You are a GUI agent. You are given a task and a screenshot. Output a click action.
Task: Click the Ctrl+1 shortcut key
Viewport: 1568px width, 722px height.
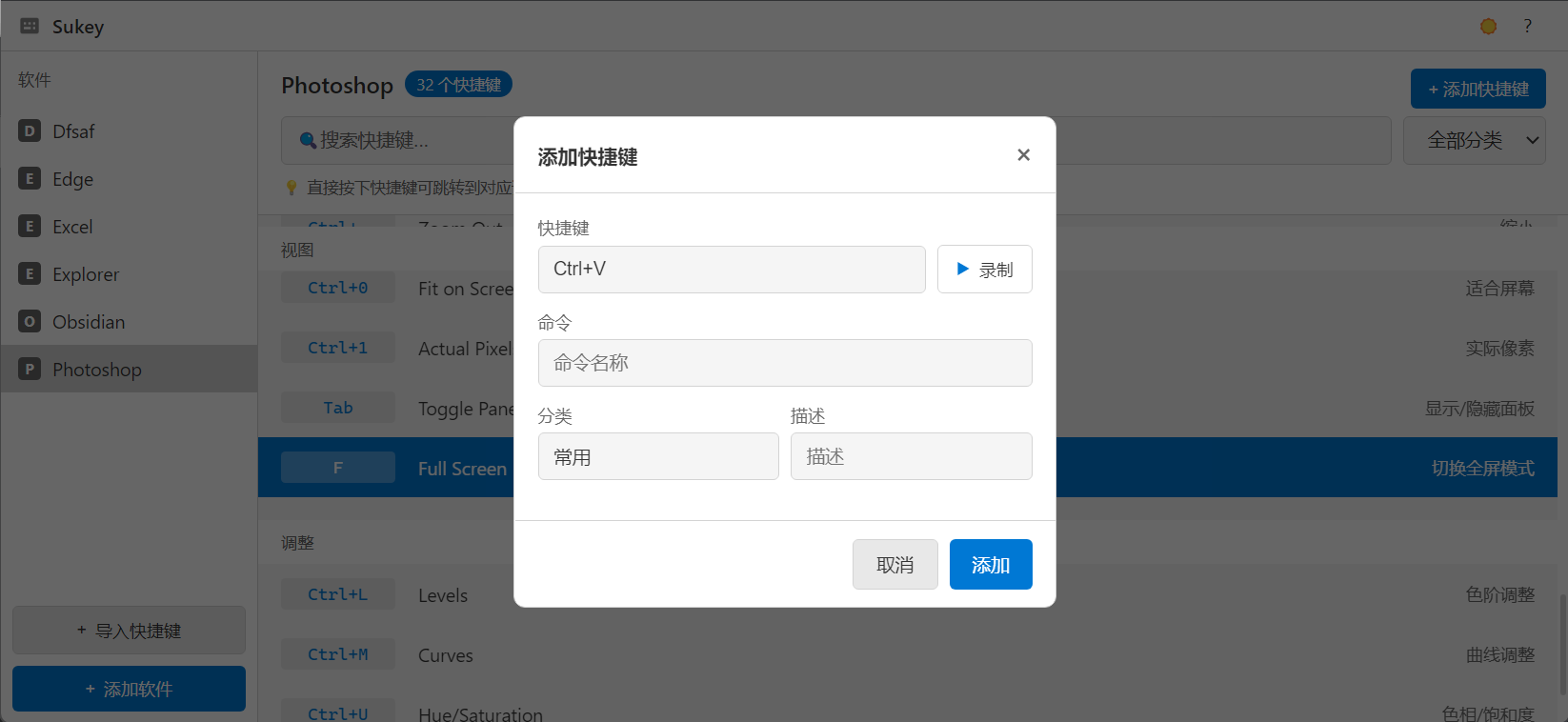tap(338, 348)
